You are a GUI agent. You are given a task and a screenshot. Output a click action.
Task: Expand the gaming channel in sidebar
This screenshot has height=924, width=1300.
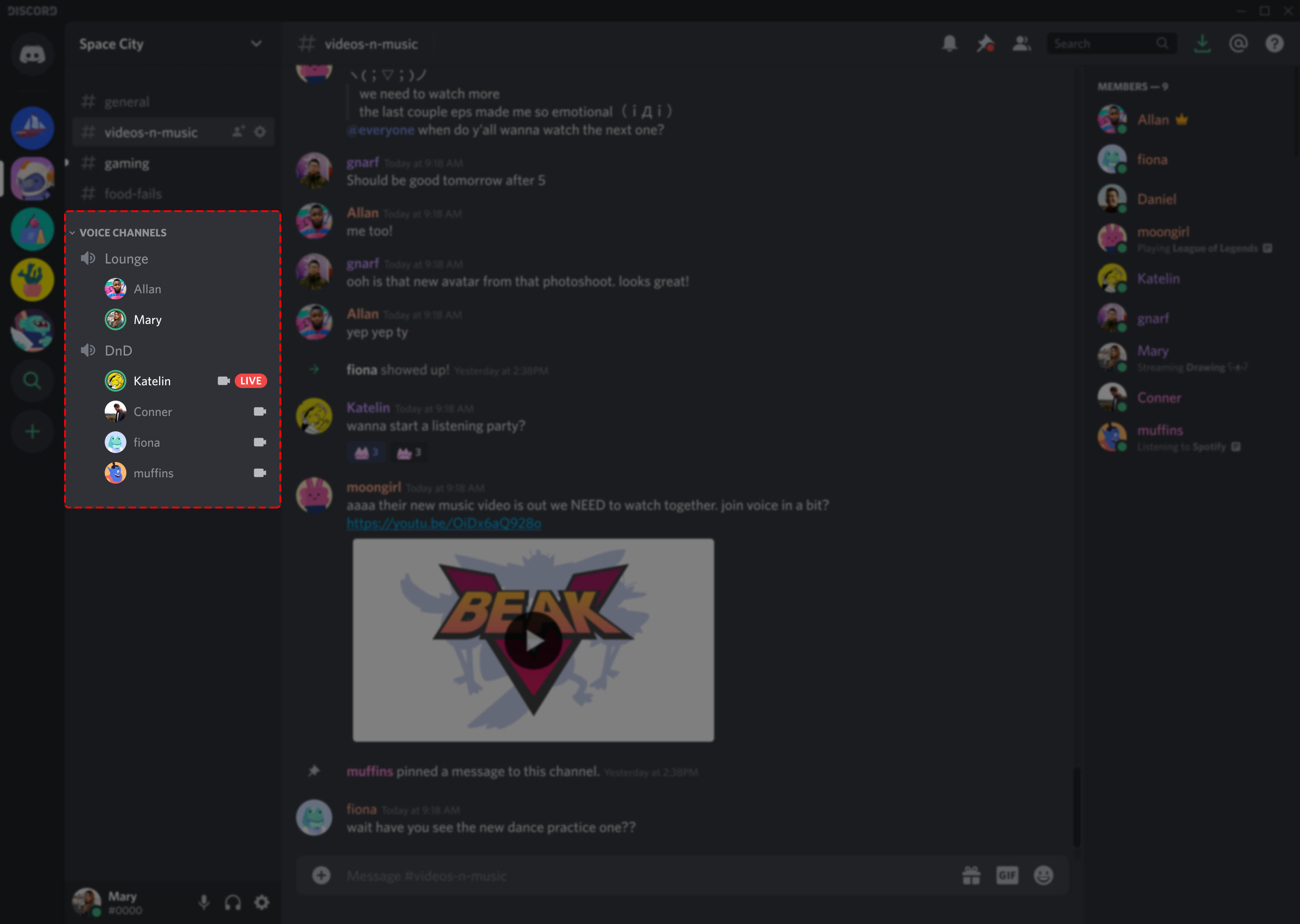coord(127,162)
